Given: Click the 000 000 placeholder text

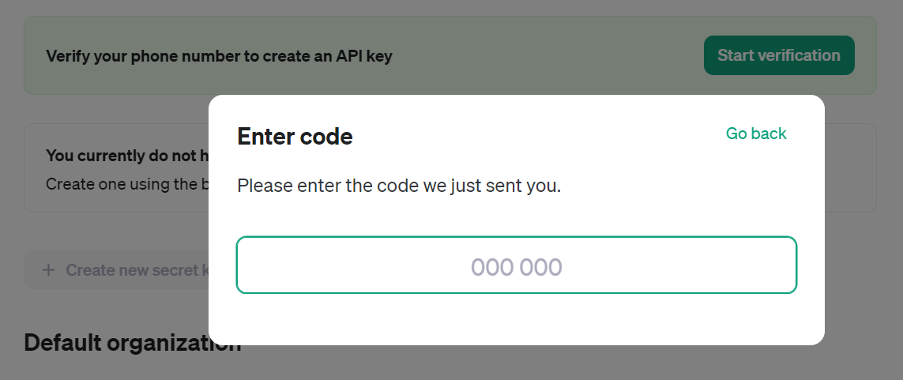Looking at the screenshot, I should click(516, 267).
